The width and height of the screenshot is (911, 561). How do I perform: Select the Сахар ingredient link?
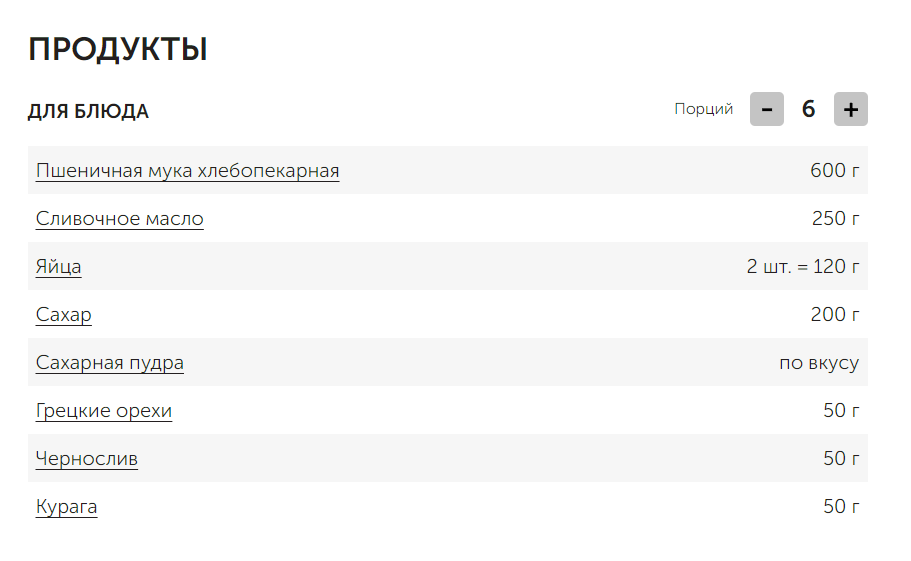point(63,315)
